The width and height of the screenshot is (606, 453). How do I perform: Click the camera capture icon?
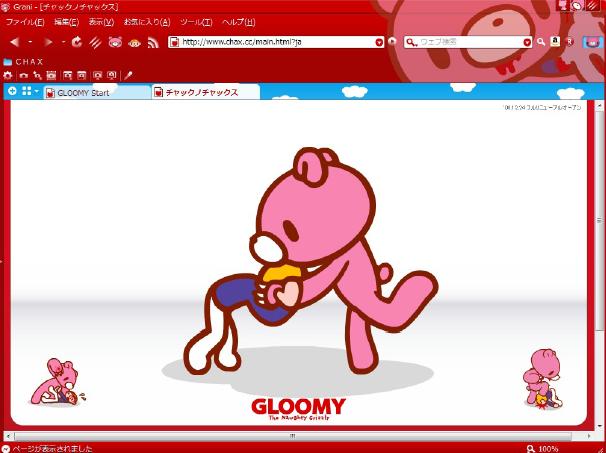point(24,75)
